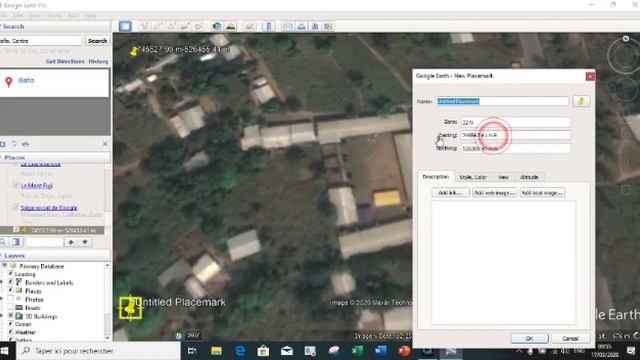Viewport: 640px width, 360px height.
Task: Click the Move joystick navigation ring
Action: pos(627,89)
